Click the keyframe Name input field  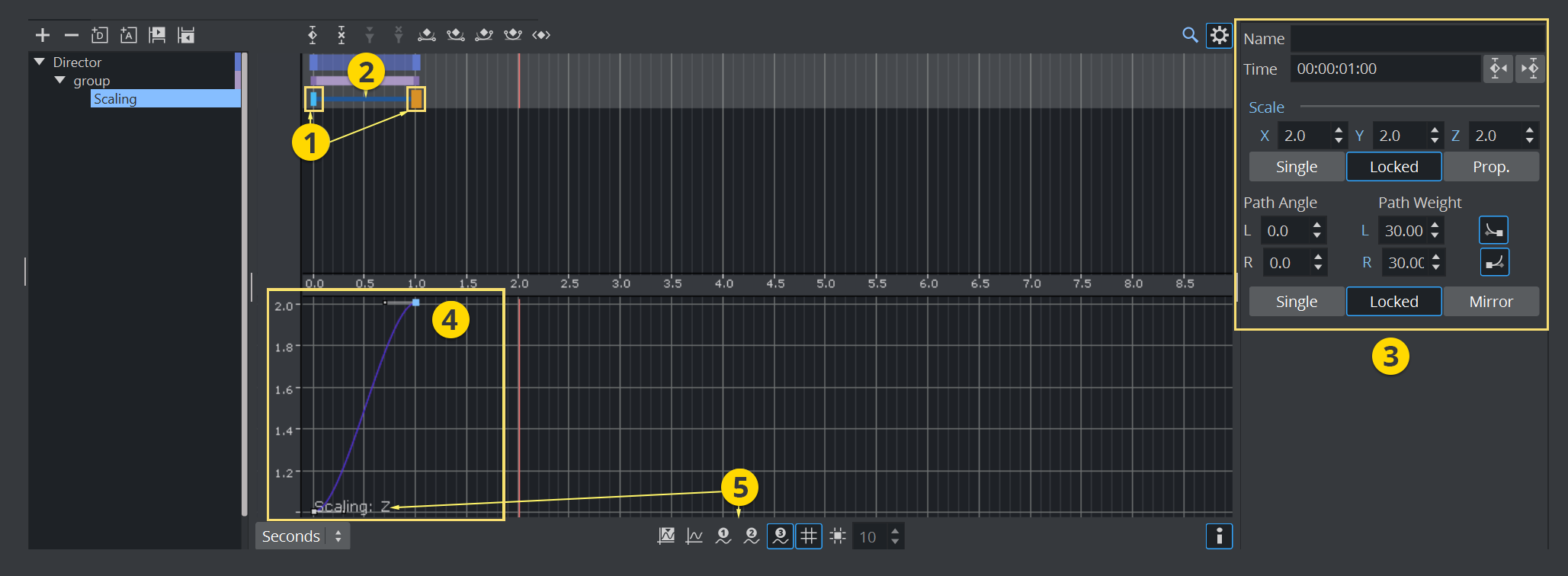click(1417, 38)
